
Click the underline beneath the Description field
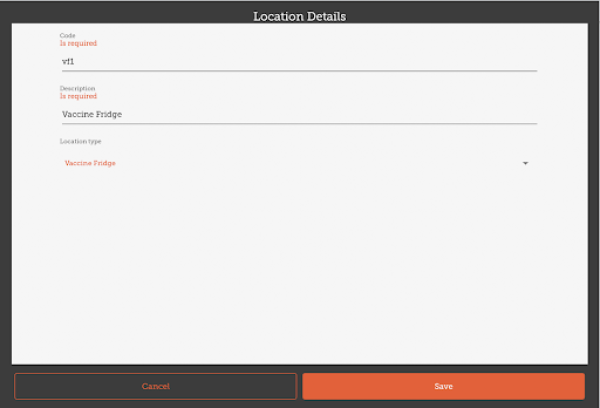pyautogui.click(x=300, y=124)
